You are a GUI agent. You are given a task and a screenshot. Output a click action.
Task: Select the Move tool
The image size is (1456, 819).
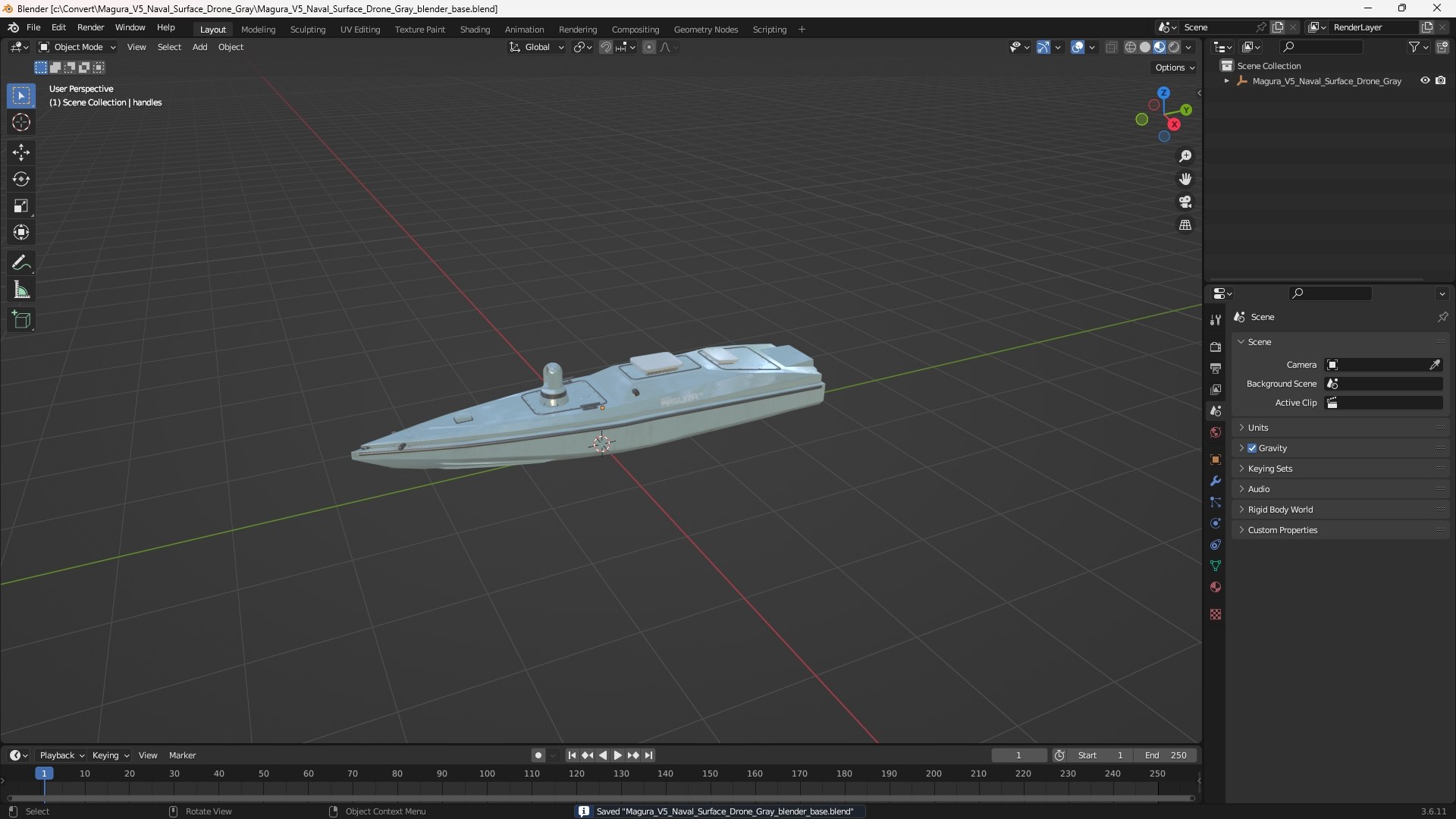pos(21,152)
